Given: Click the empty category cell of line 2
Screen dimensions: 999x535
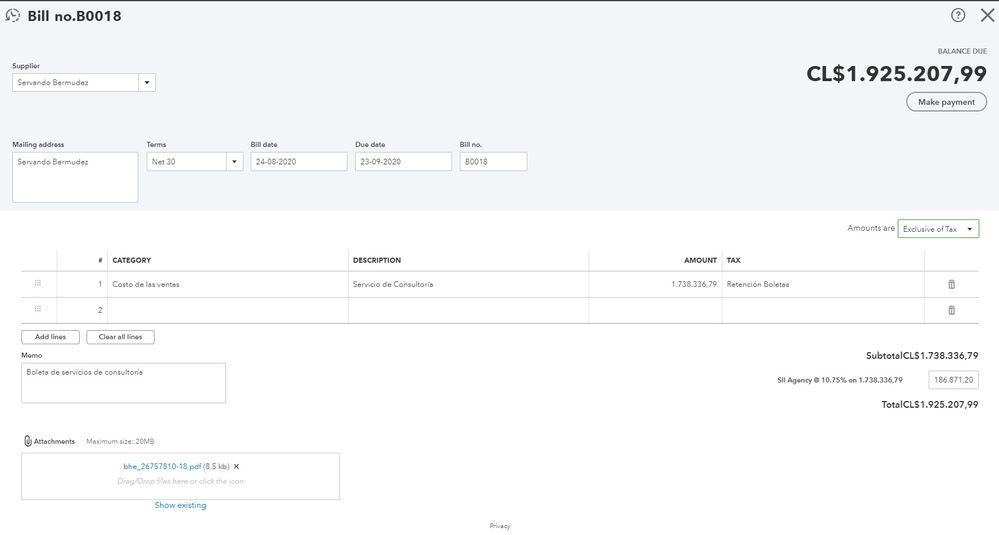Looking at the screenshot, I should 227,310.
